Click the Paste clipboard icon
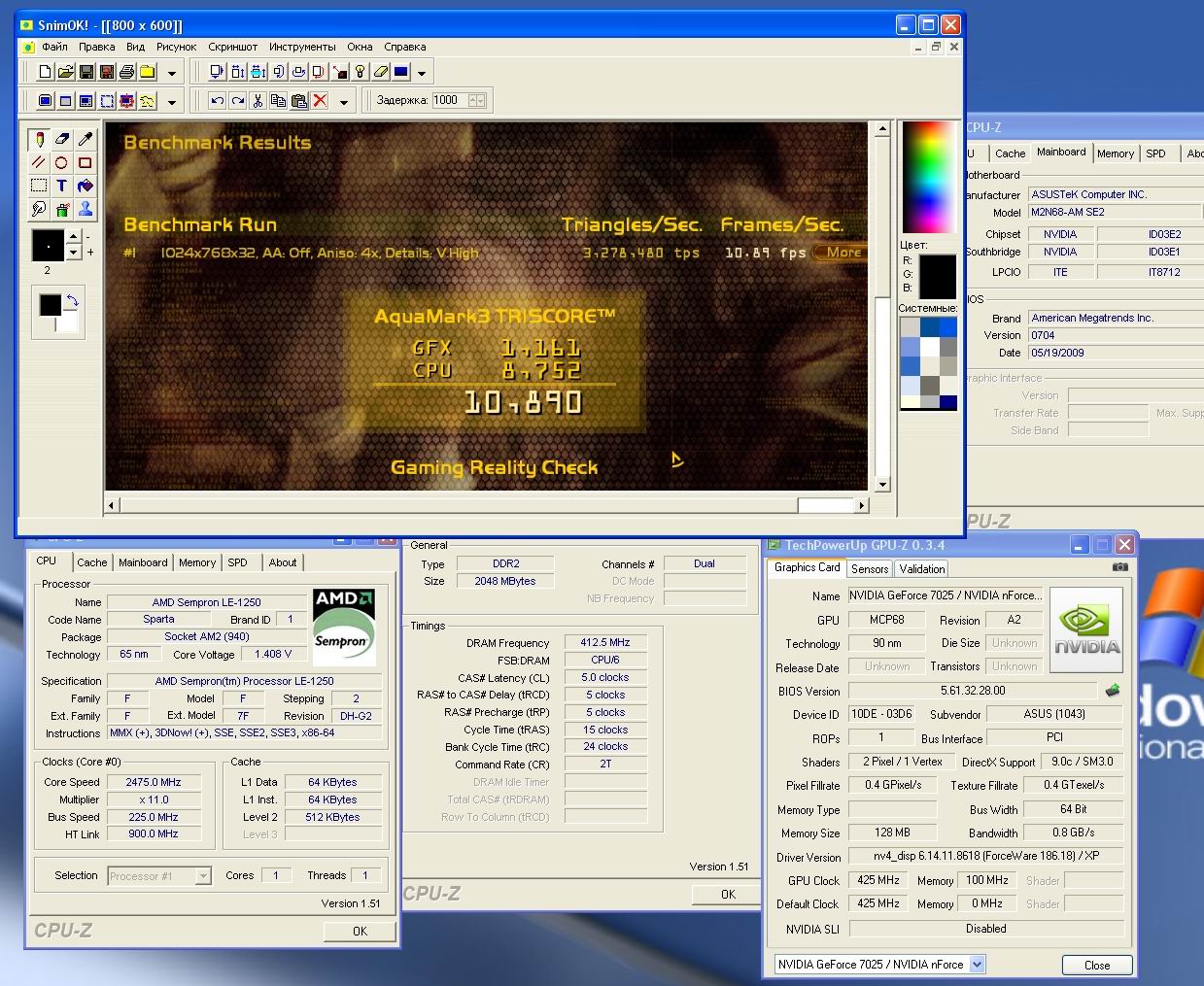Image resolution: width=1204 pixels, height=986 pixels. coord(299,100)
